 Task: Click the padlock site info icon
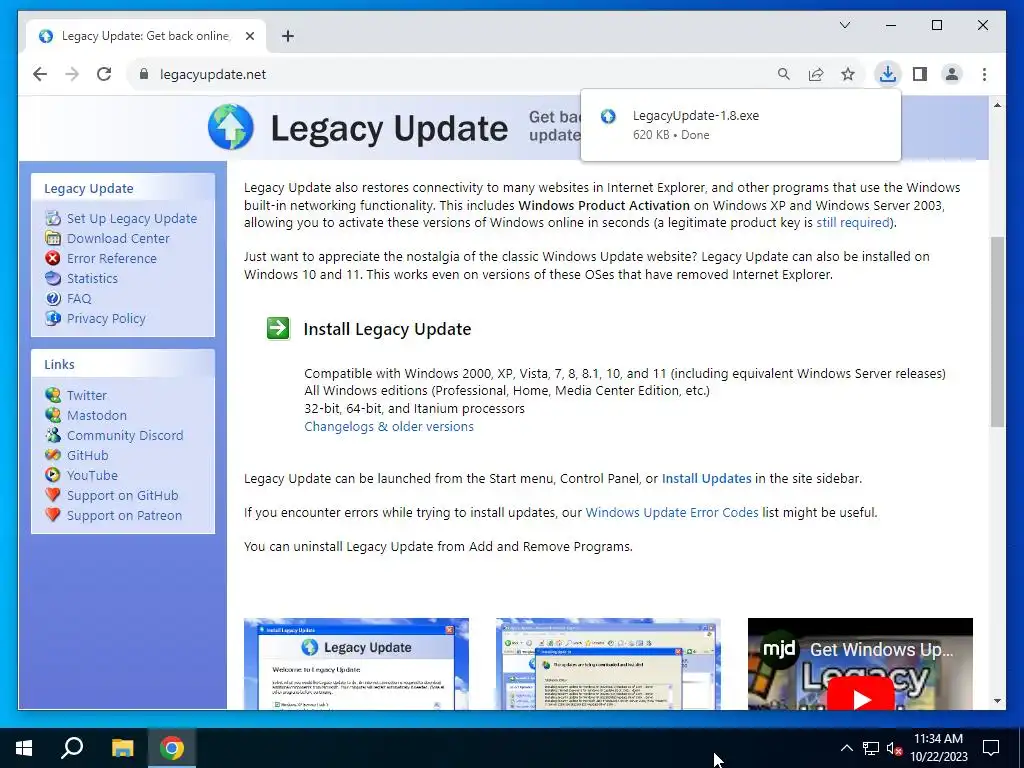[x=144, y=74]
